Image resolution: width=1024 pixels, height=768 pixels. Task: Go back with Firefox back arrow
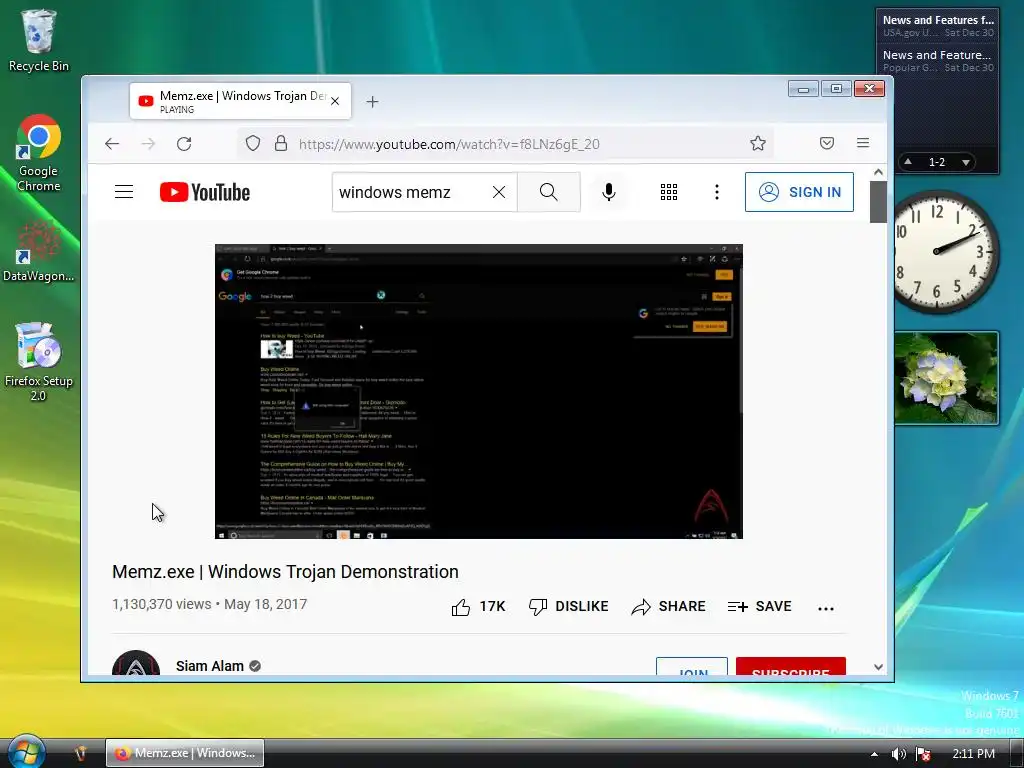click(112, 144)
